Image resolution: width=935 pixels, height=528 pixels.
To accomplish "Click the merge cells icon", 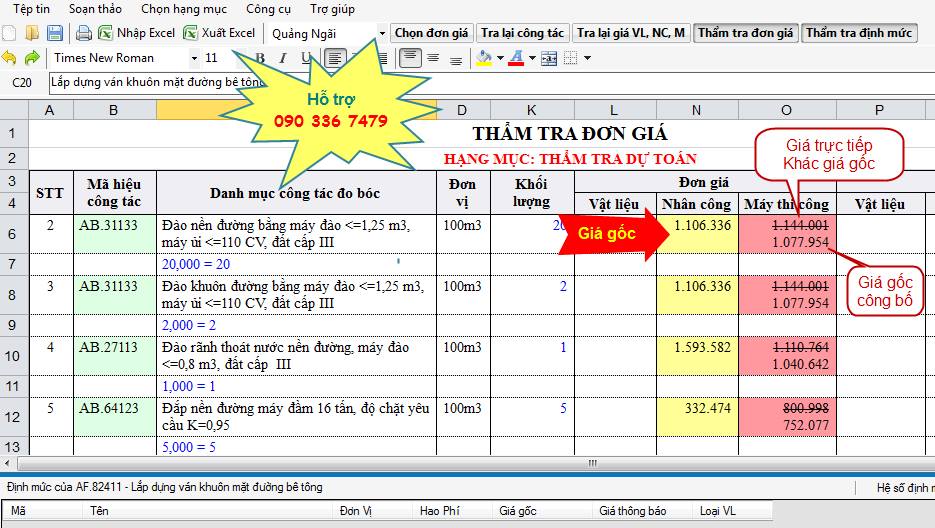I will 549,58.
